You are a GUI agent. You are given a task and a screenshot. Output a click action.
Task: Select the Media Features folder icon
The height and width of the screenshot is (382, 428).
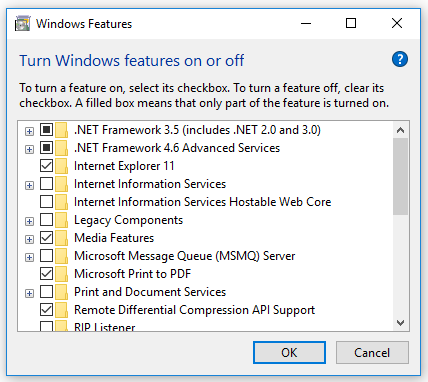tap(62, 238)
